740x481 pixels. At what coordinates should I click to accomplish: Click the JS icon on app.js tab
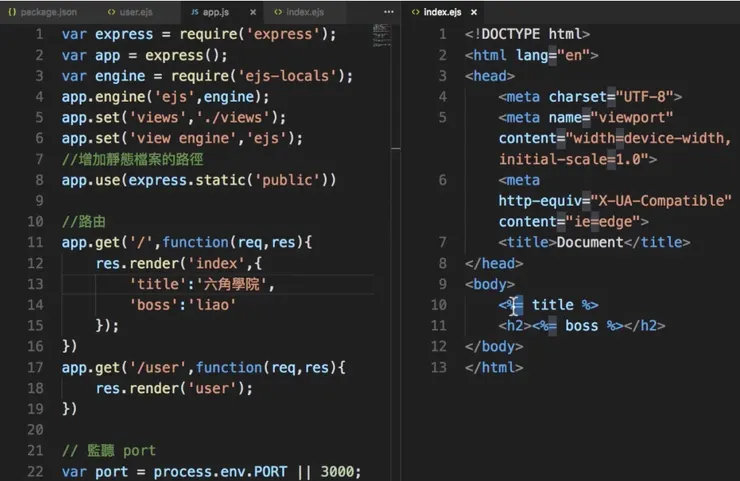[194, 12]
